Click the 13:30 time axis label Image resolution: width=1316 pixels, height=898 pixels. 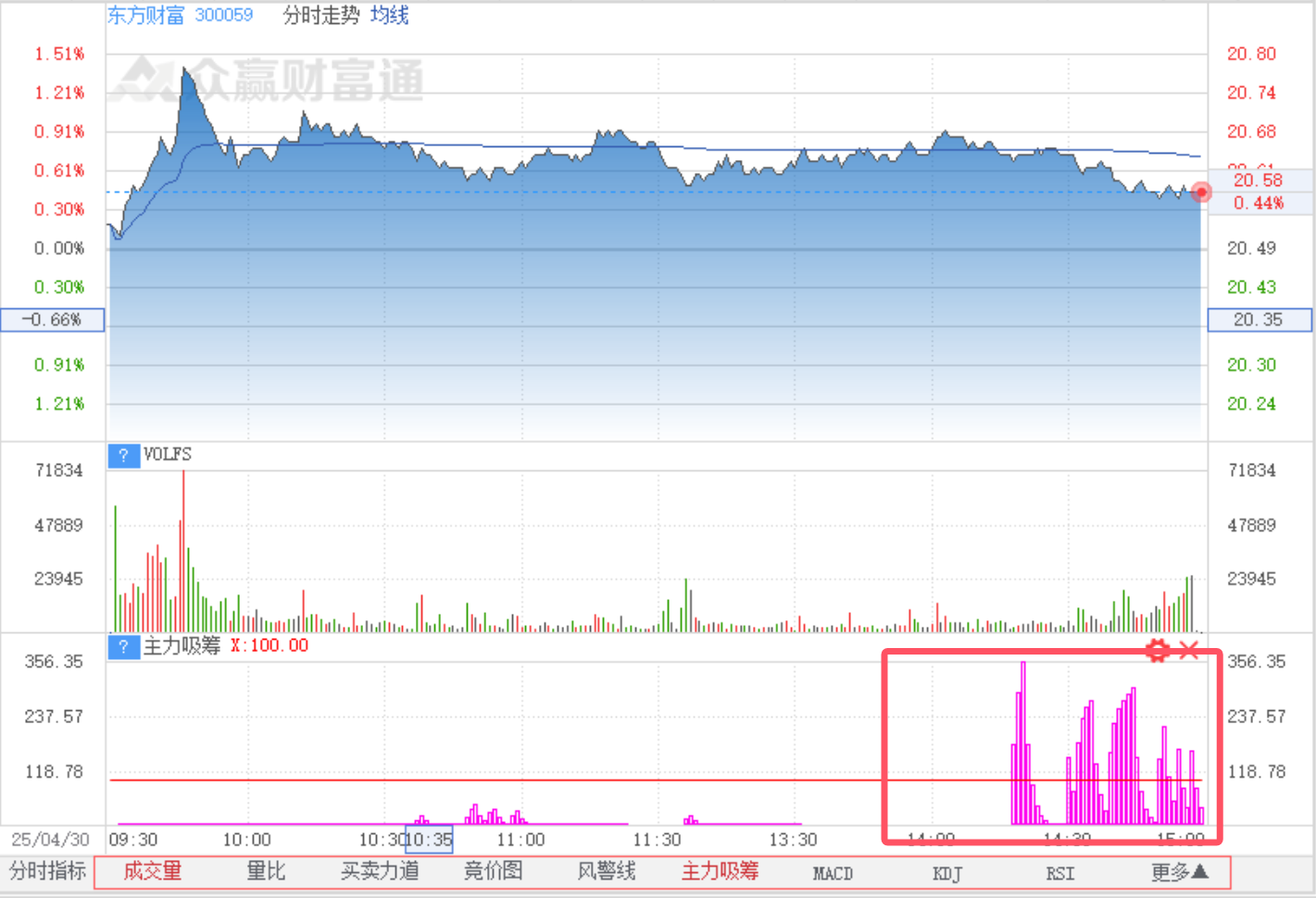click(794, 840)
